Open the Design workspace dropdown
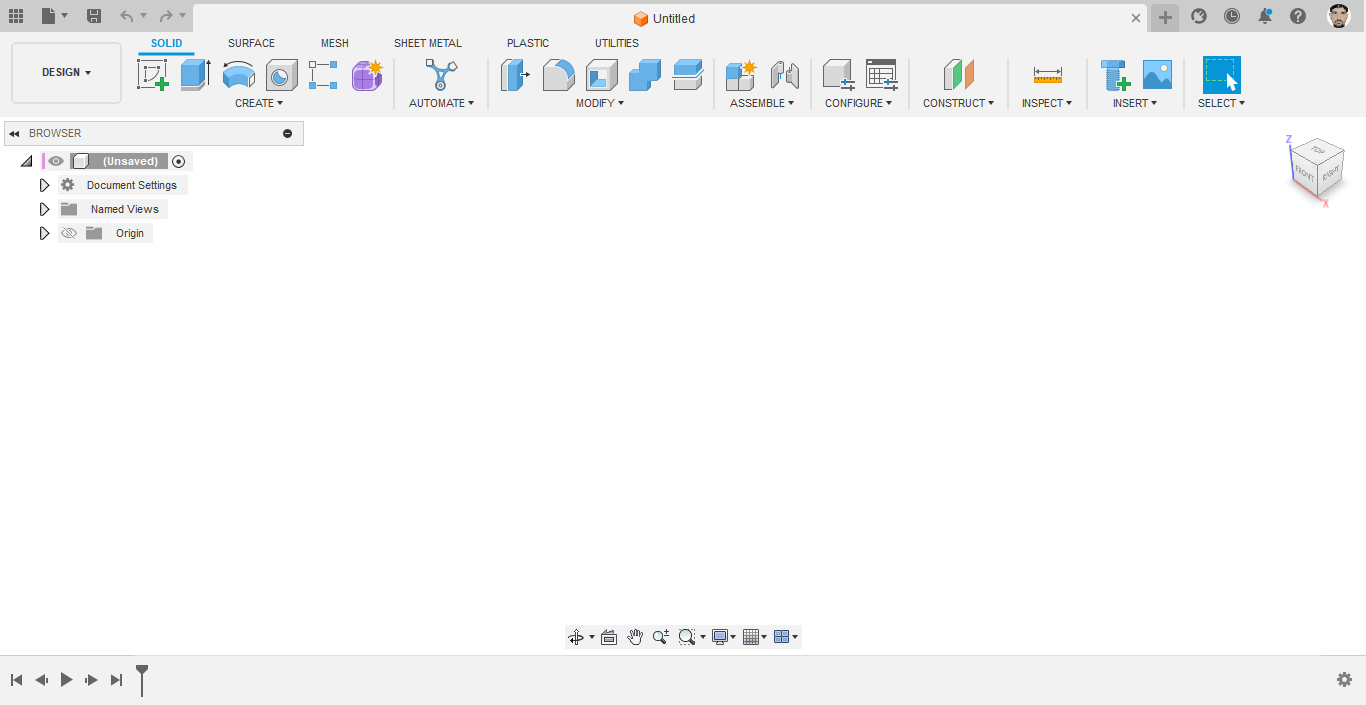Image resolution: width=1366 pixels, height=705 pixels. [x=66, y=72]
